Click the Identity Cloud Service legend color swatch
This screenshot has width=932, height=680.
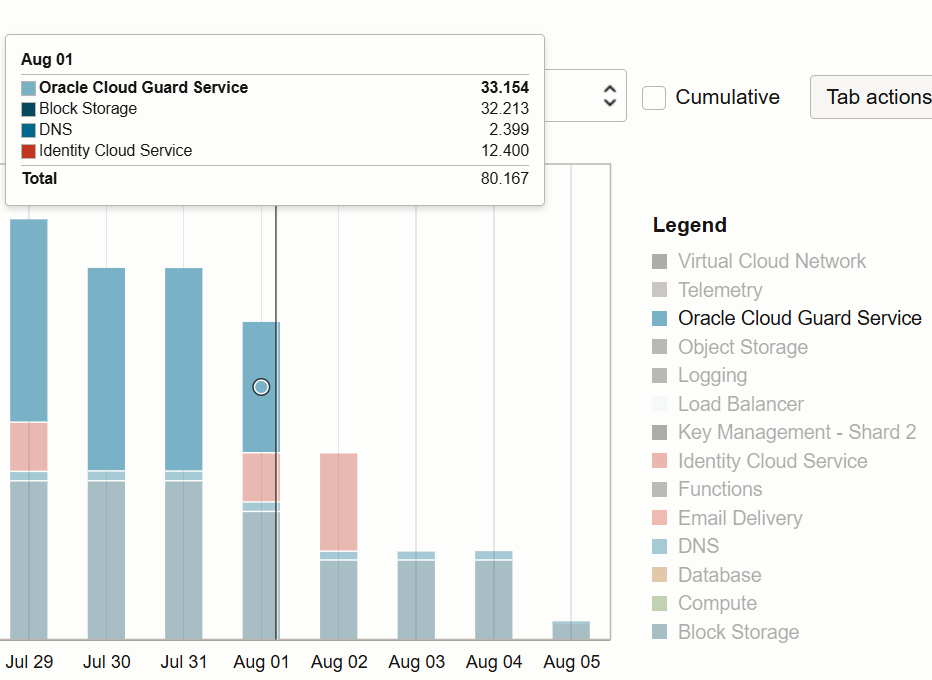click(659, 461)
